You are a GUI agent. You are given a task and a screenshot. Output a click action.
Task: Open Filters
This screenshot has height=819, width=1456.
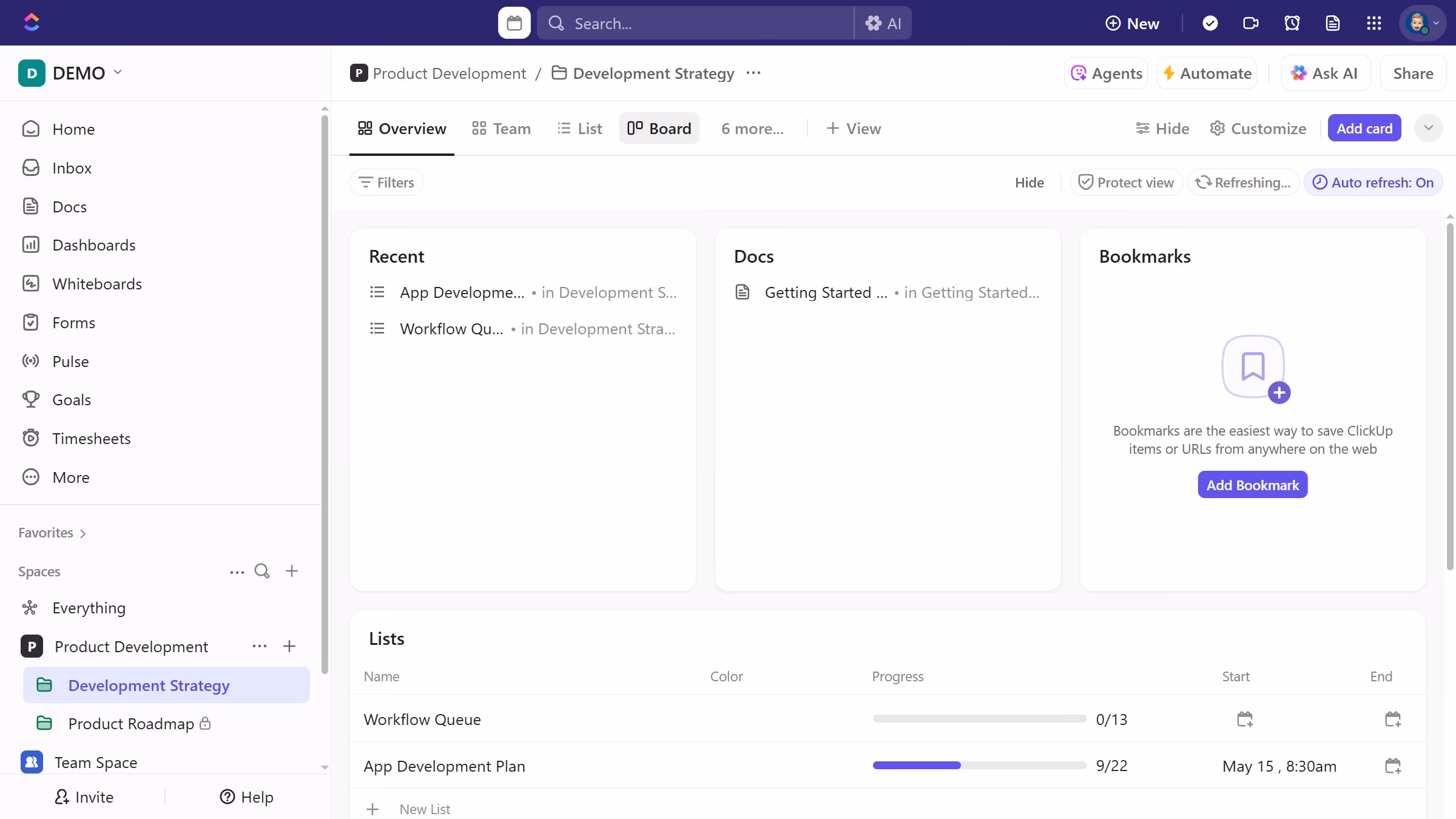click(386, 183)
